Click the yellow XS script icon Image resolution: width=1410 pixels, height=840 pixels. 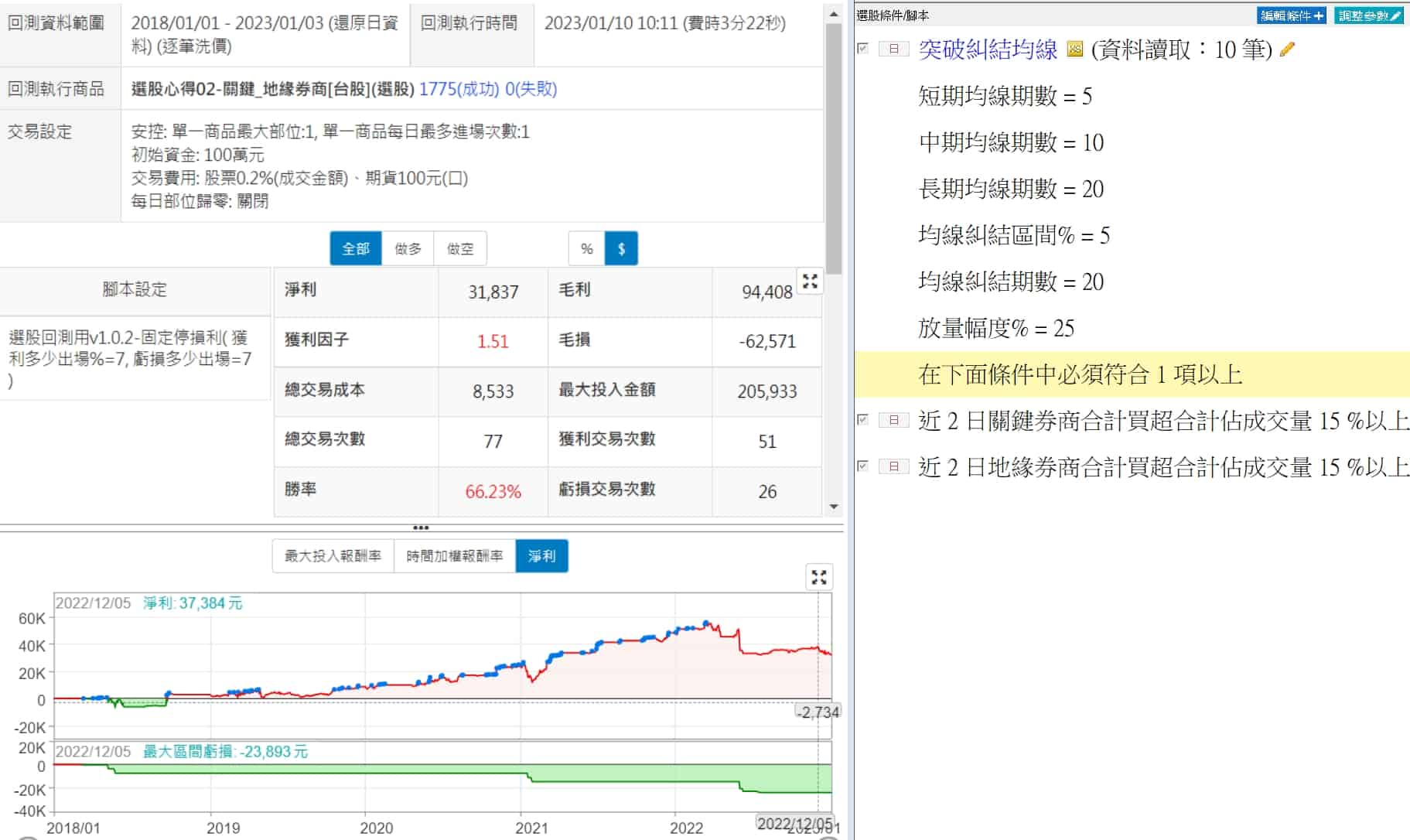coord(1074,50)
